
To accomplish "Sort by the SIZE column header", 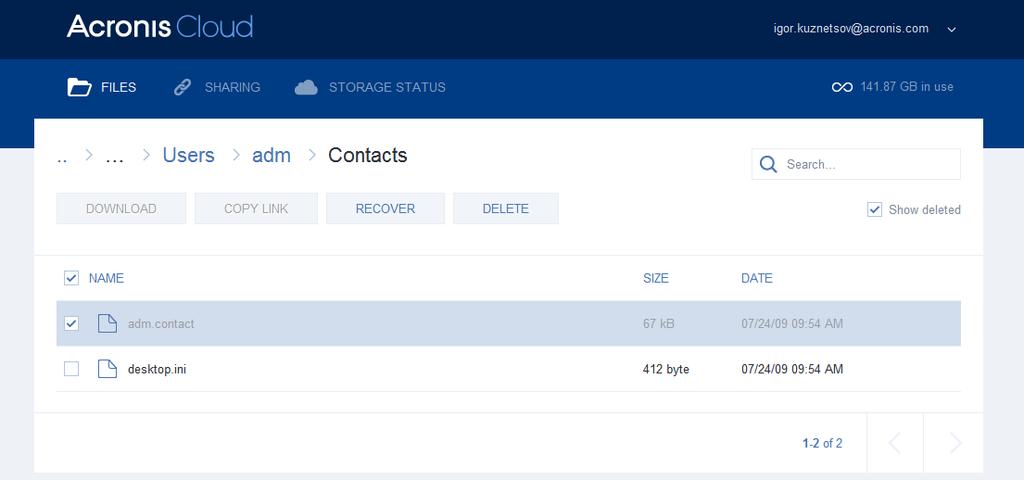I will 656,278.
